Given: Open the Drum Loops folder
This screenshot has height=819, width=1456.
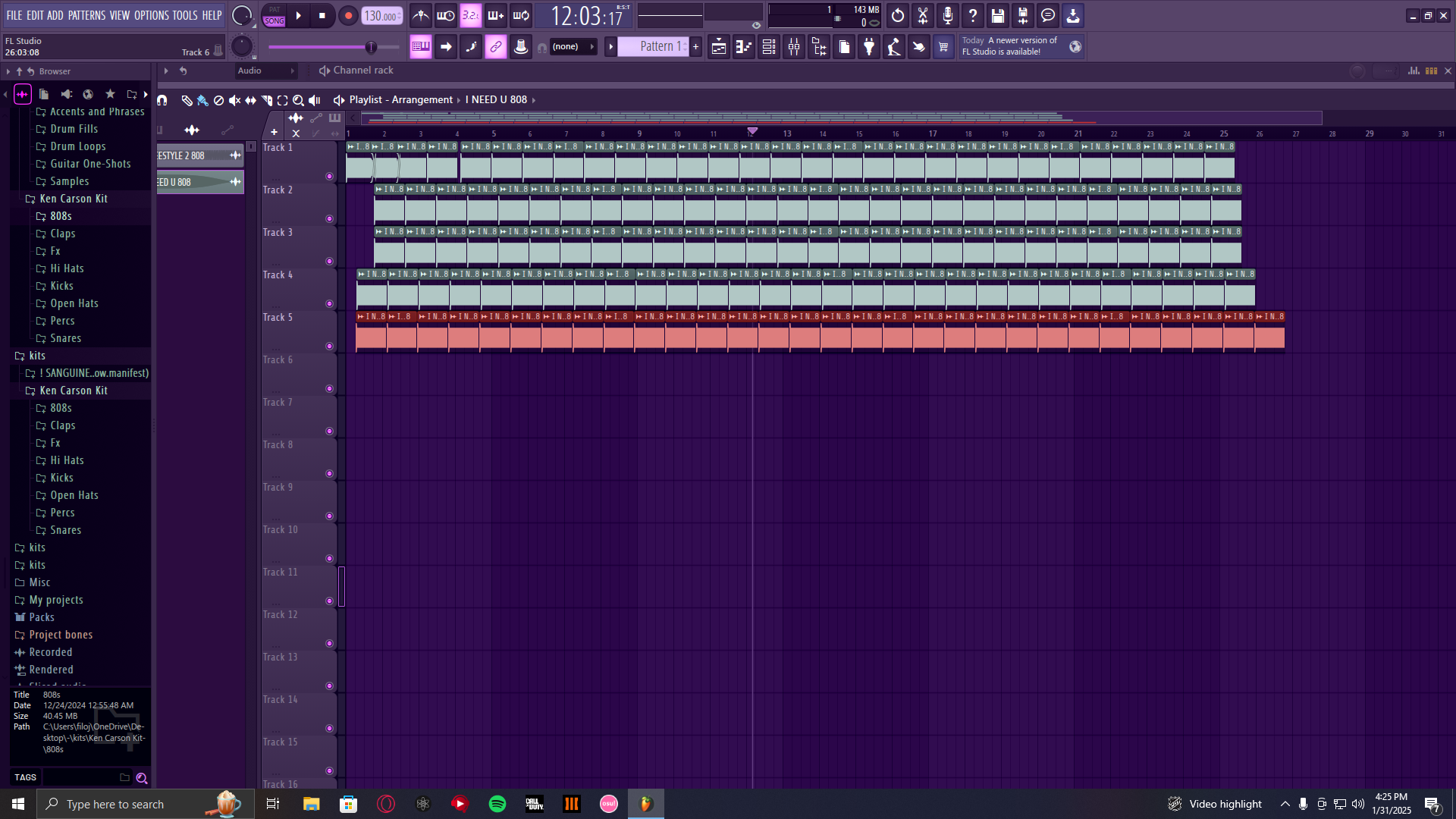Looking at the screenshot, I should click(x=78, y=146).
